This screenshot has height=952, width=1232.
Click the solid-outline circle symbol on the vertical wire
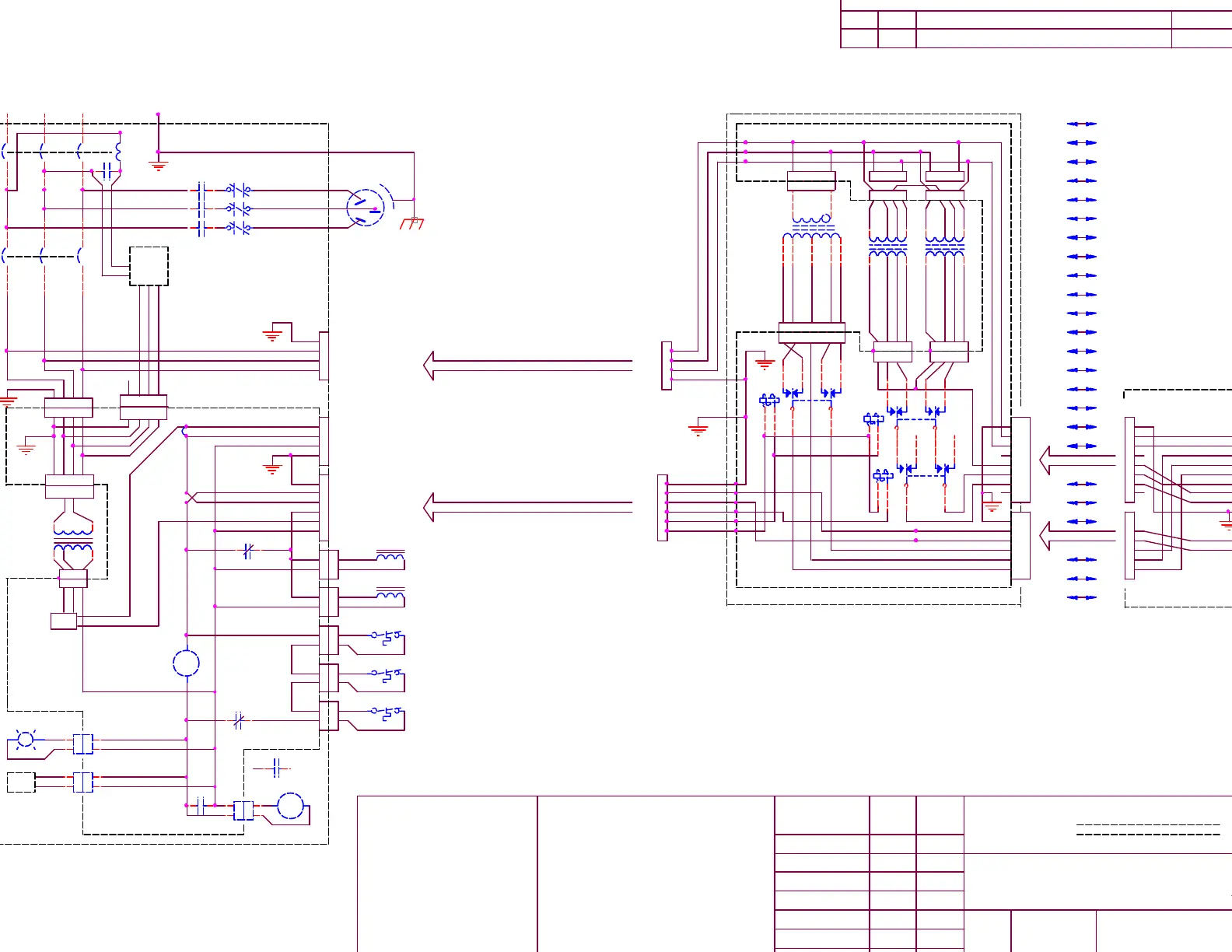186,663
